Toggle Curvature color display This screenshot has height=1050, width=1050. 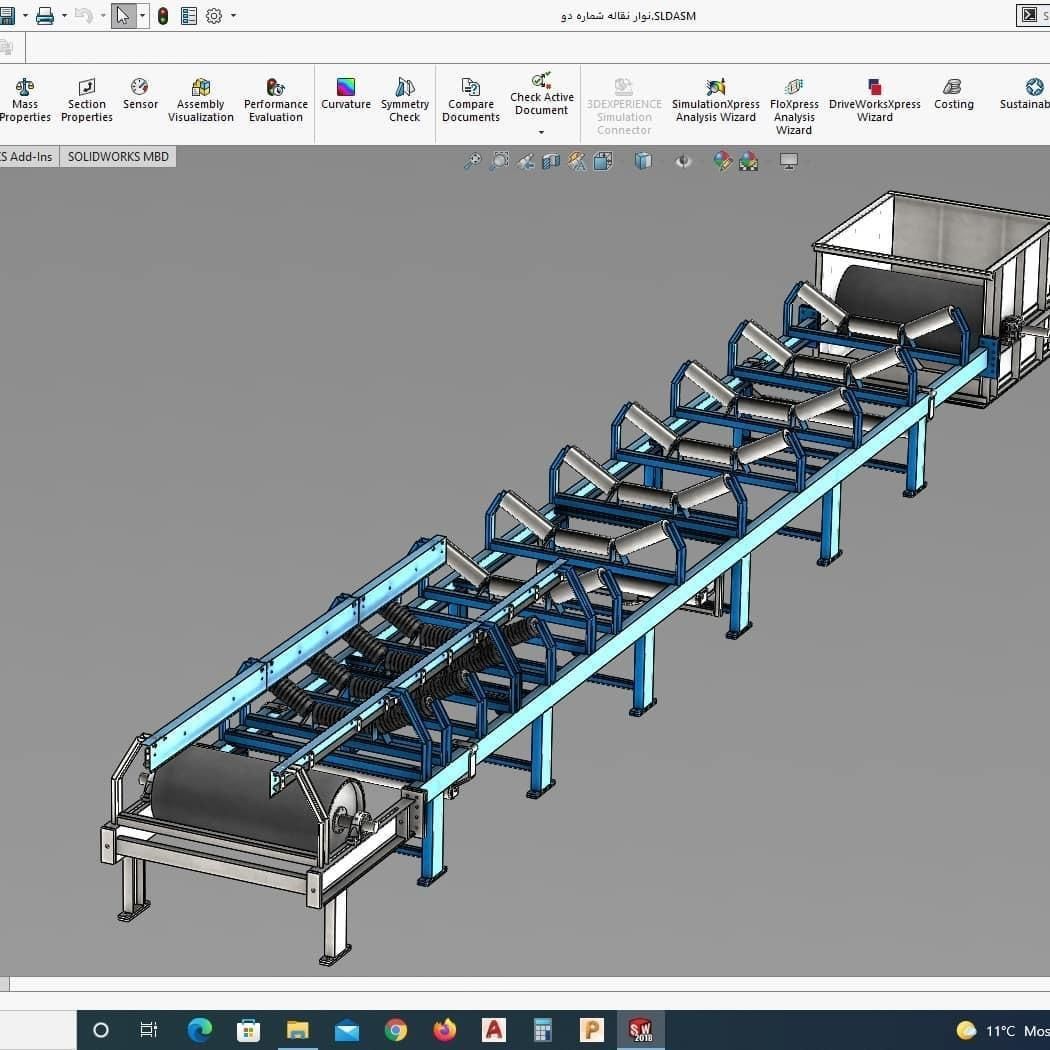[346, 94]
